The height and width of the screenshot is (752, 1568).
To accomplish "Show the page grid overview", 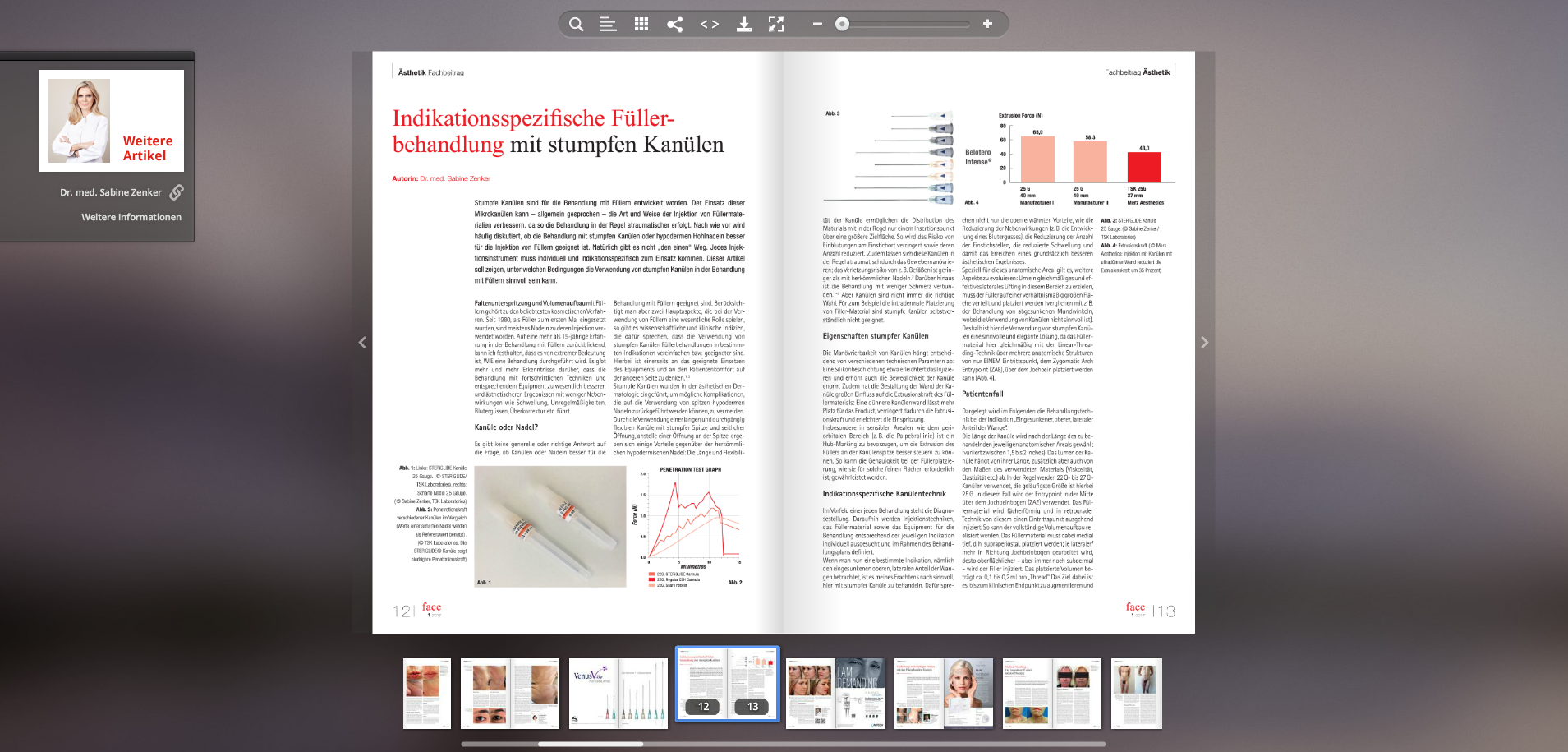I will (641, 25).
